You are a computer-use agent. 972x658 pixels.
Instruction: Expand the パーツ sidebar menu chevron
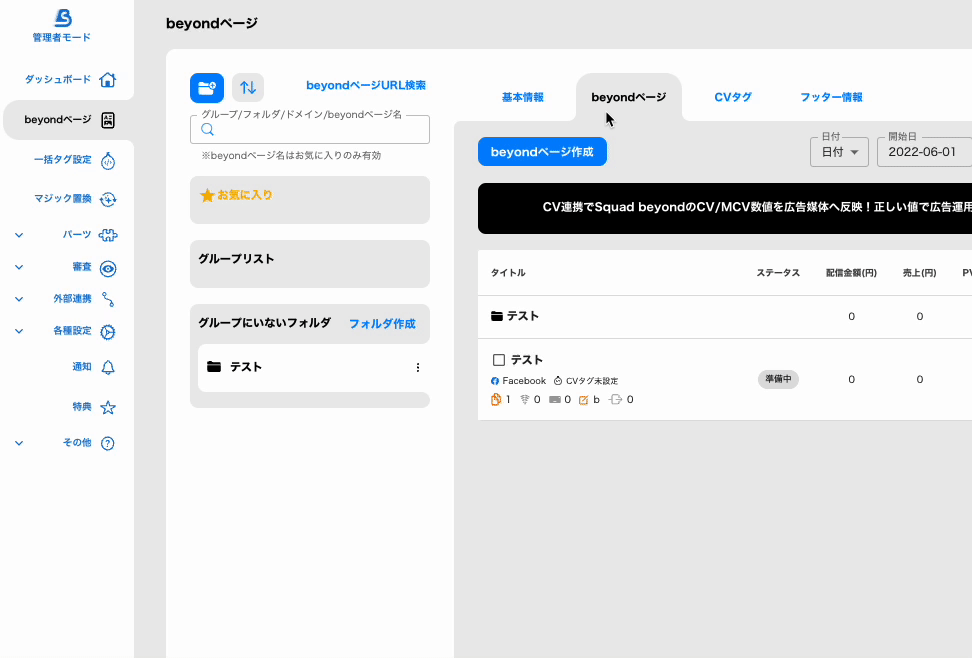point(19,235)
